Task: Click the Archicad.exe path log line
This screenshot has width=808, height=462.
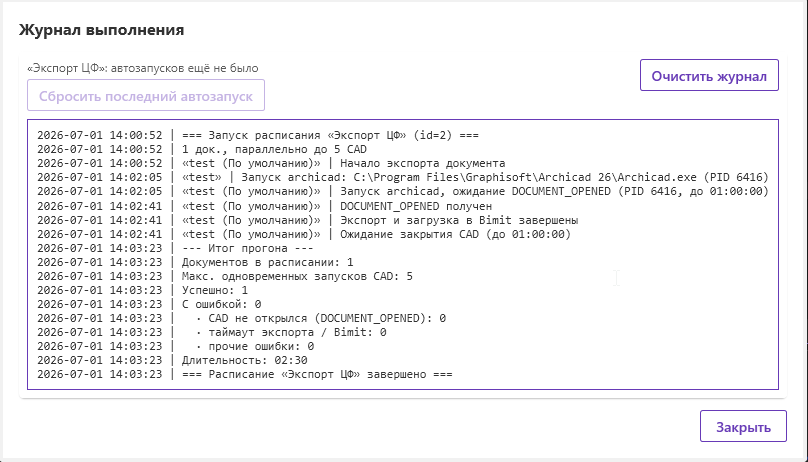Action: coord(402,177)
